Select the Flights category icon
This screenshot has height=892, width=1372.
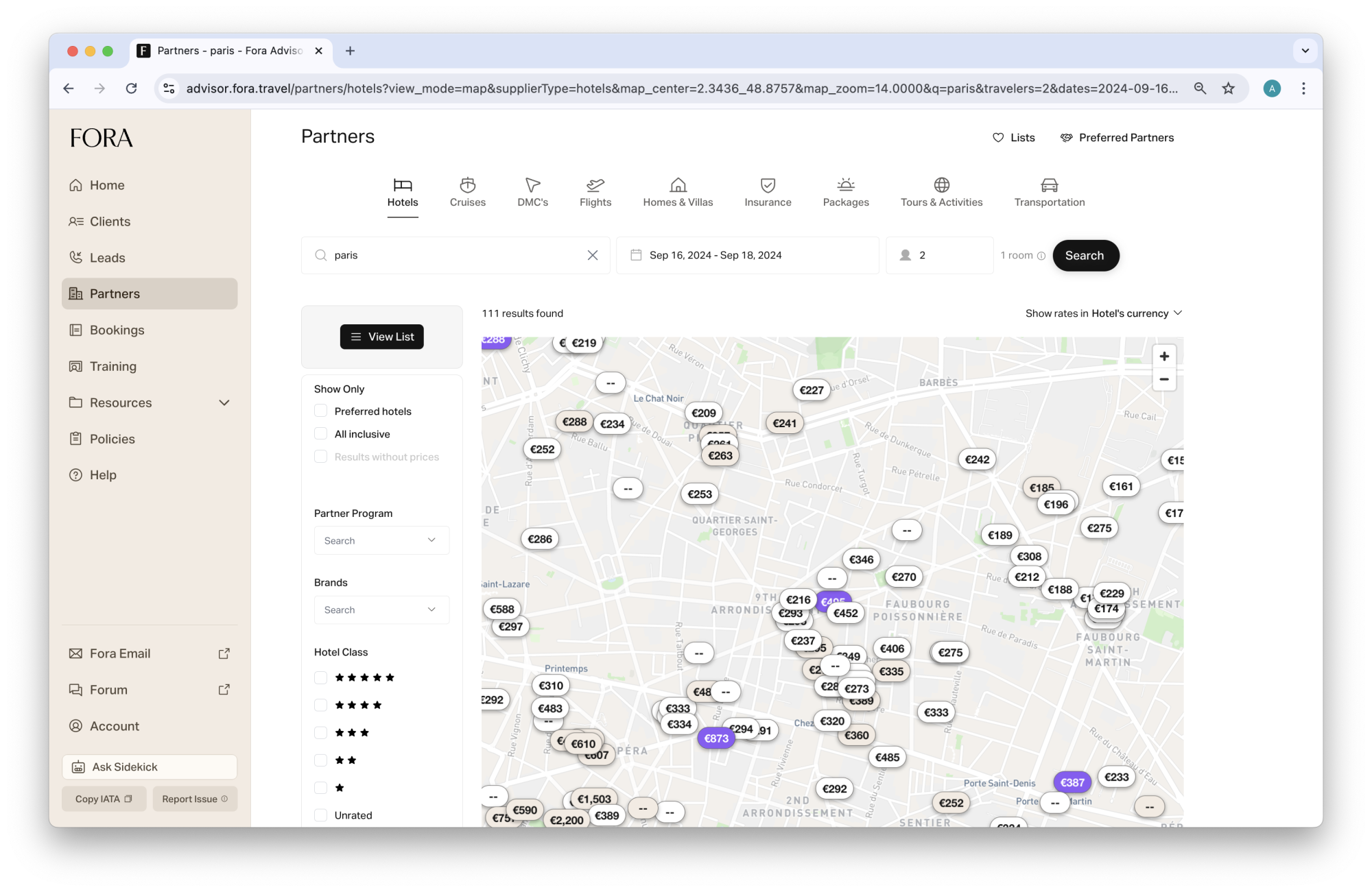[595, 192]
